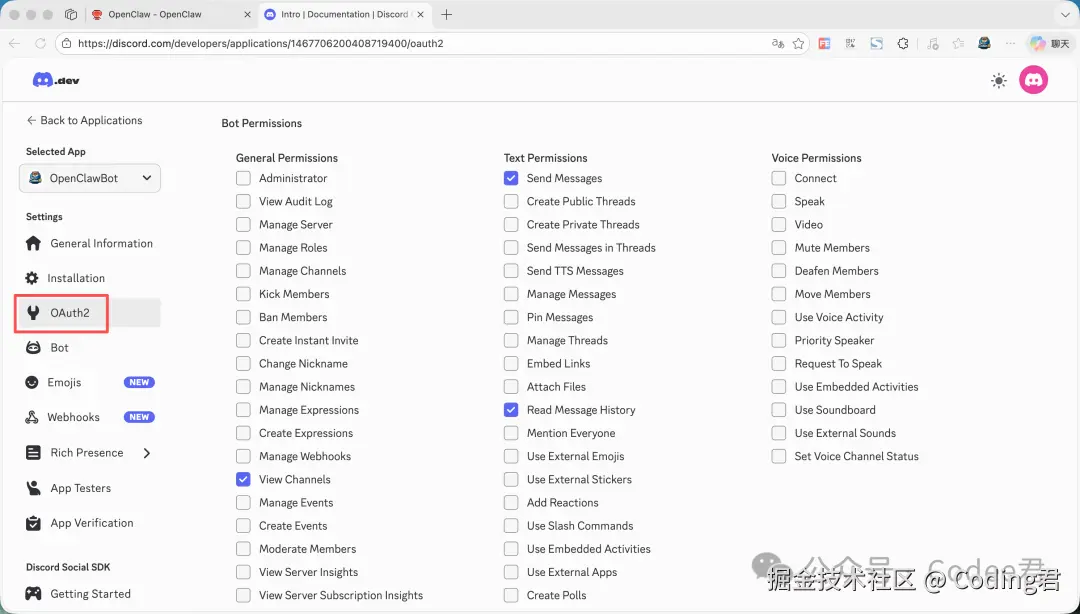Toggle light theme sun icon
The width and height of the screenshot is (1080, 614).
point(999,81)
